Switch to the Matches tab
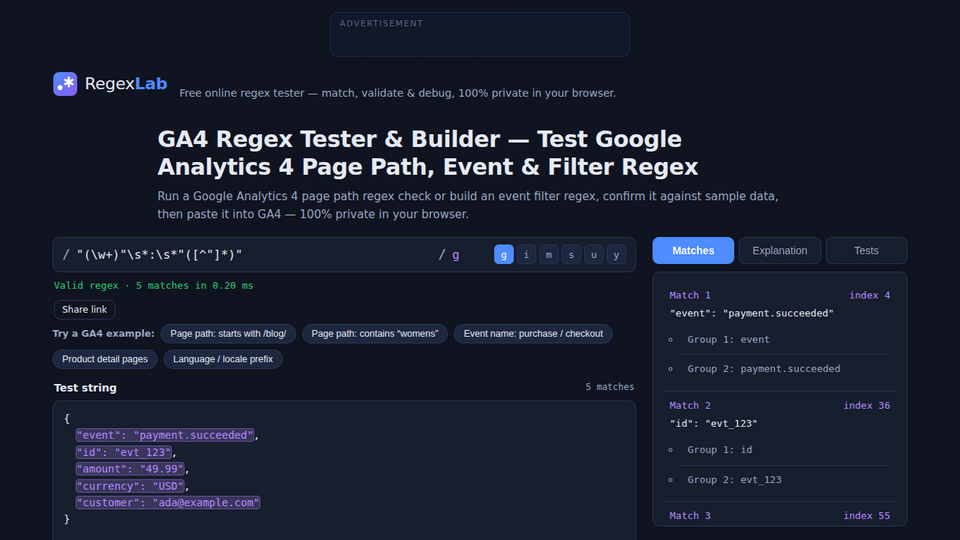The width and height of the screenshot is (960, 540). (693, 250)
